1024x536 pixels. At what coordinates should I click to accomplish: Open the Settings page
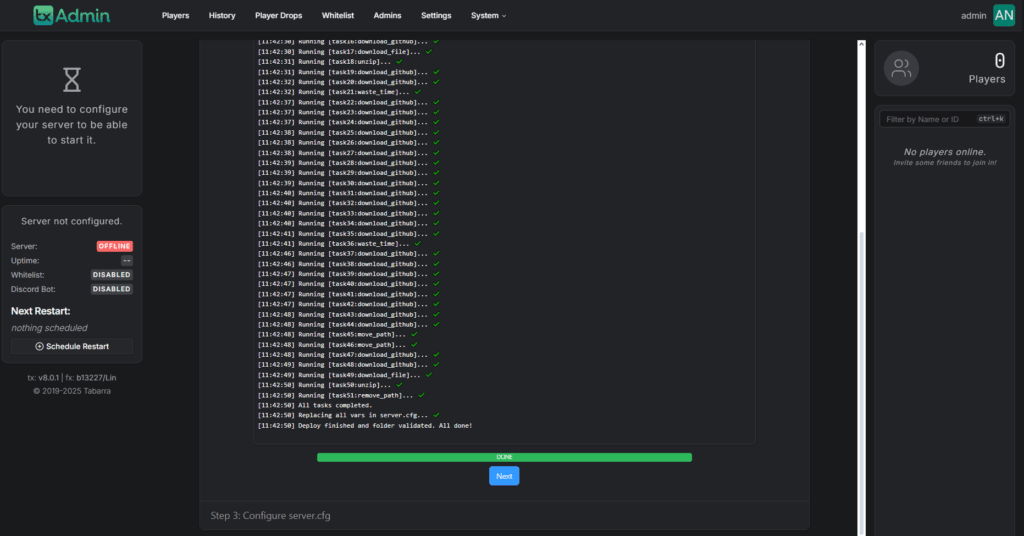[435, 16]
